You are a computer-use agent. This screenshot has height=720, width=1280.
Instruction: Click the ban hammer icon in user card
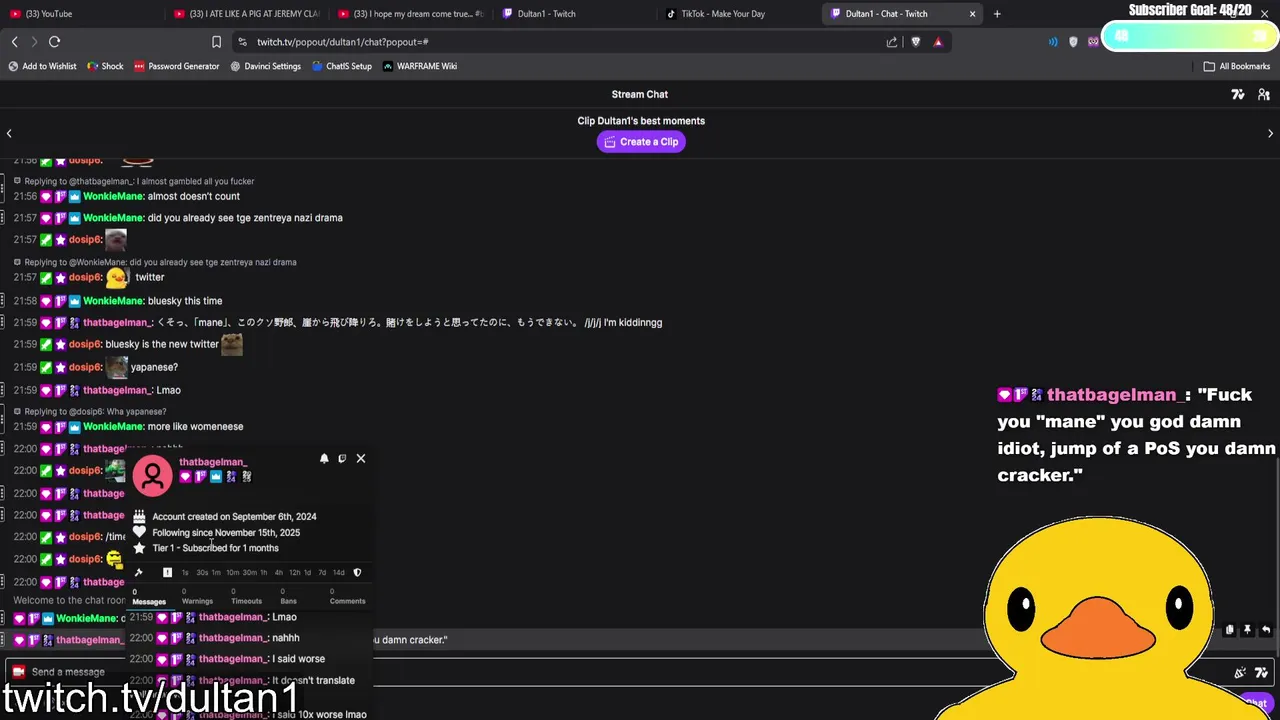tap(139, 572)
